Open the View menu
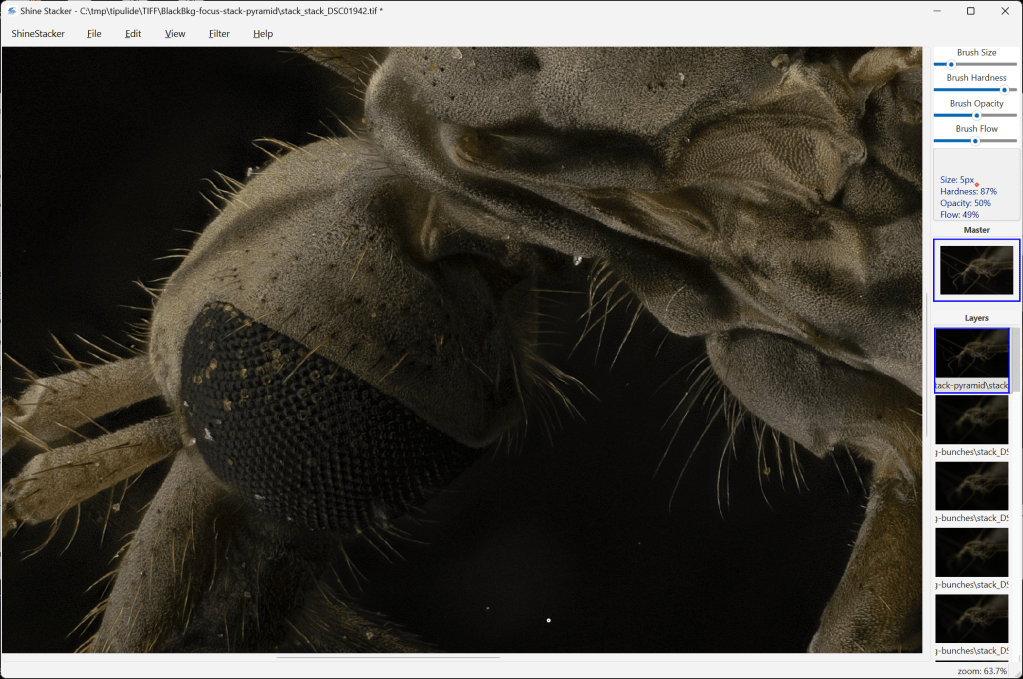Viewport: 1023px width, 679px height. [x=175, y=34]
